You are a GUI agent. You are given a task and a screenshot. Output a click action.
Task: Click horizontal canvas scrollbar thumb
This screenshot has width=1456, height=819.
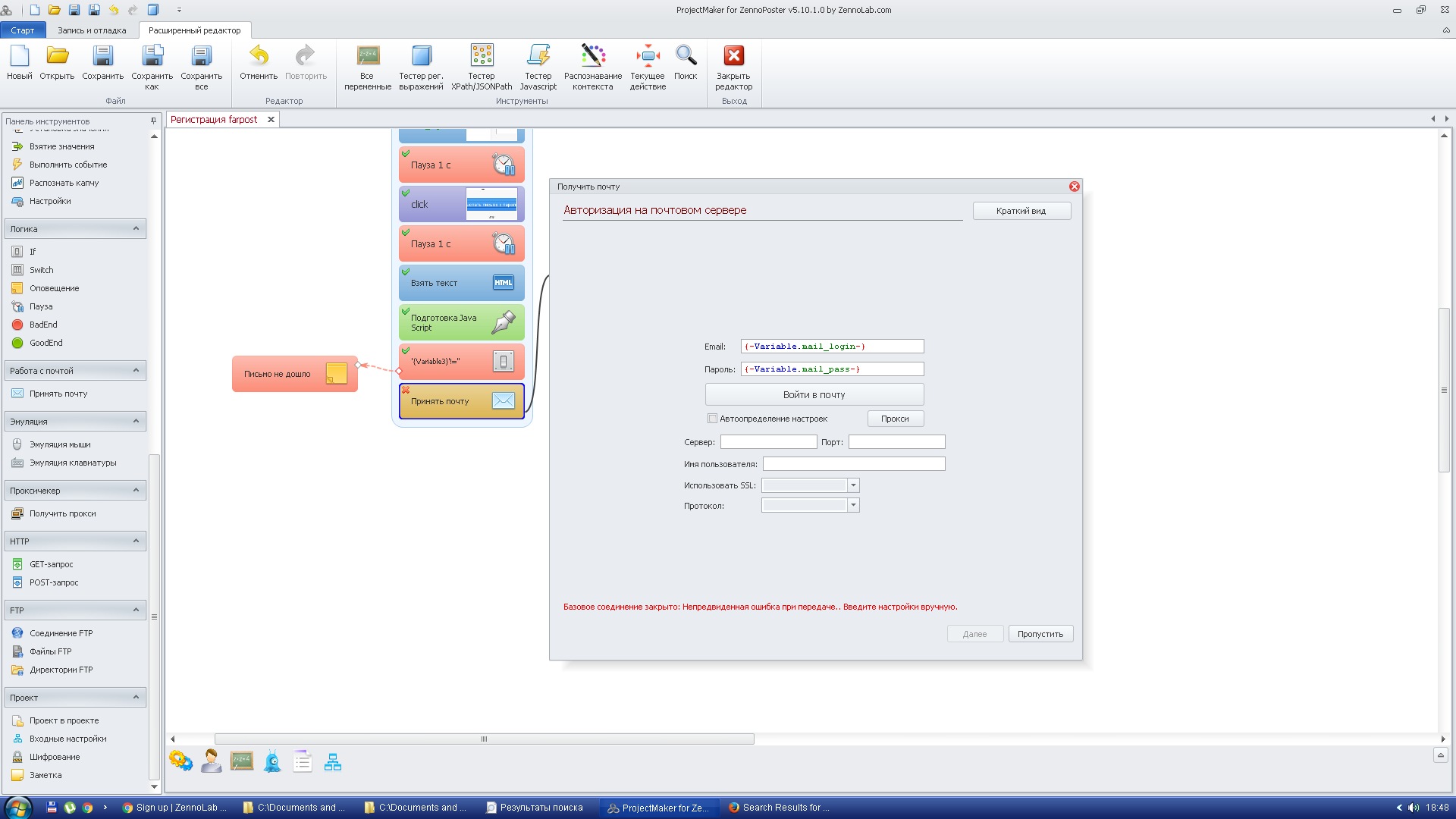coord(484,739)
